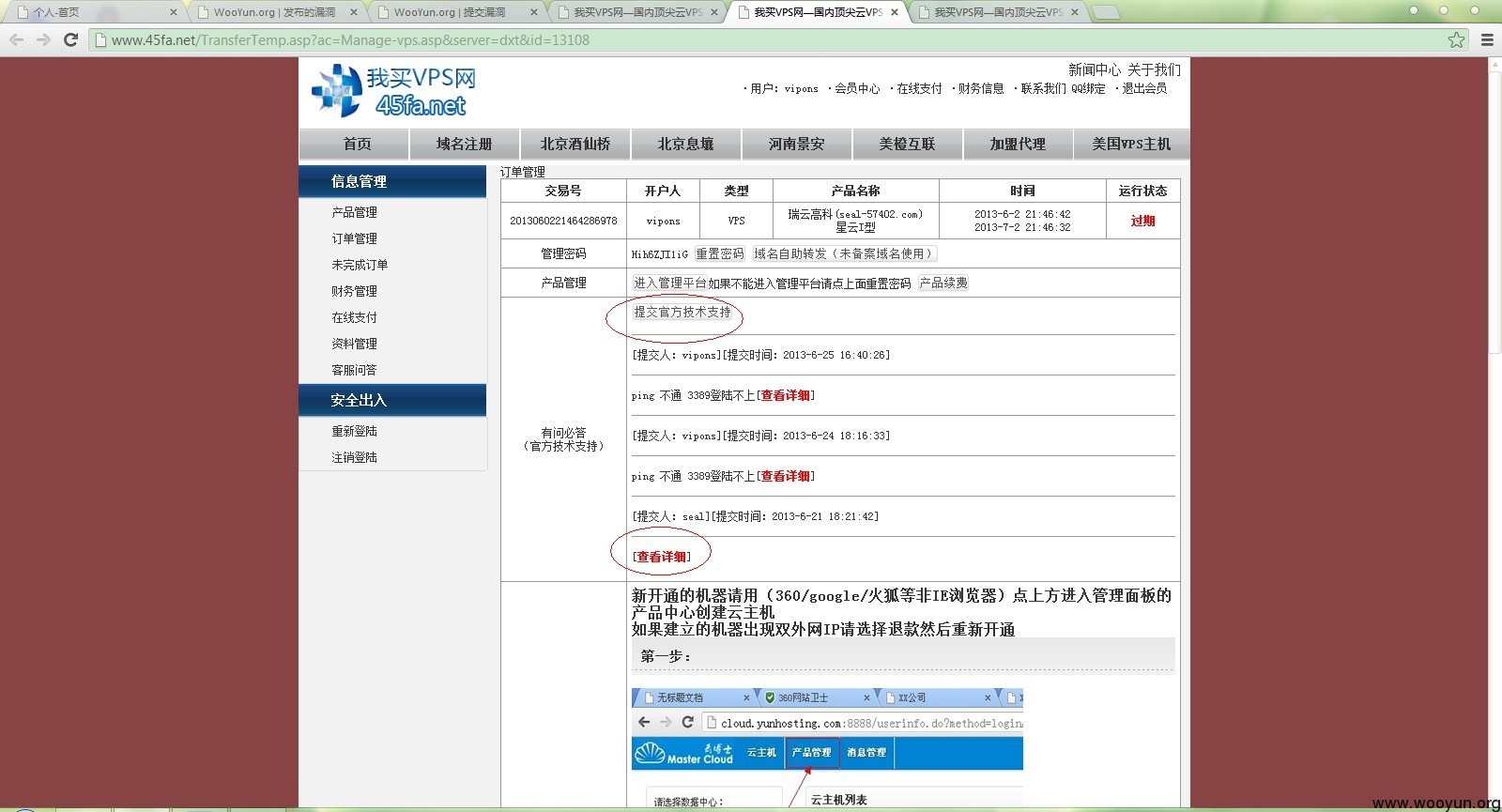Click the 安全出入 sidebar header

point(392,400)
